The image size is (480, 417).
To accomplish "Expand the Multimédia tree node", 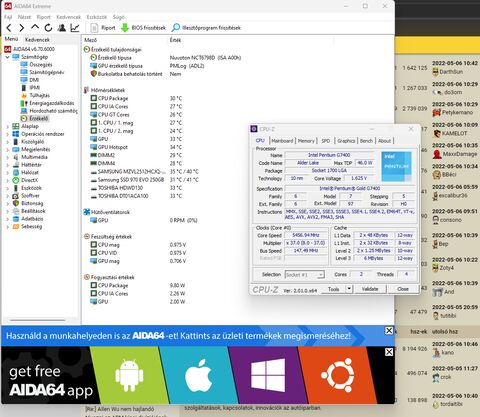I will tap(8, 157).
